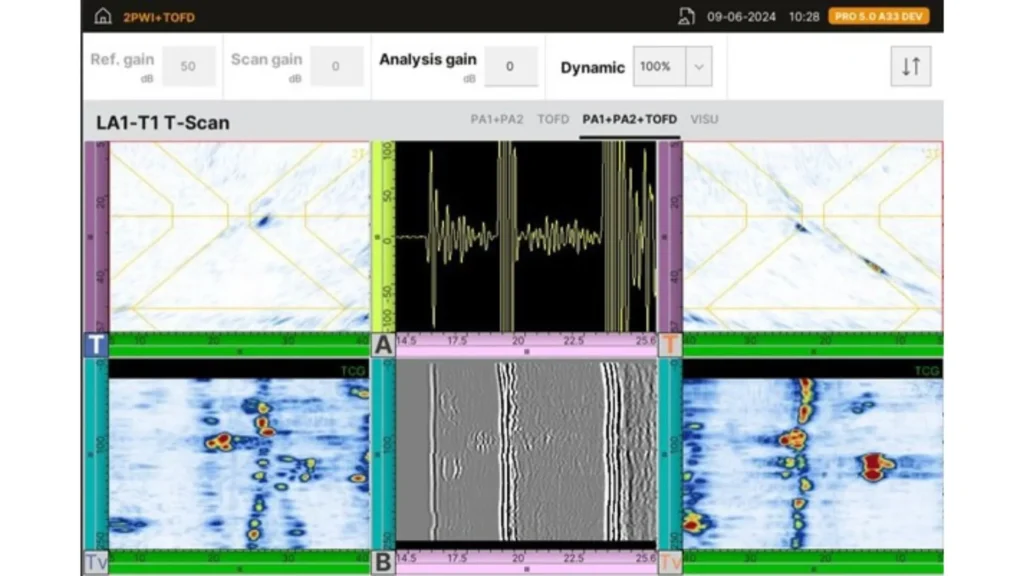The width and height of the screenshot is (1024, 576).
Task: Select the orange T view label, right panel
Action: point(670,345)
